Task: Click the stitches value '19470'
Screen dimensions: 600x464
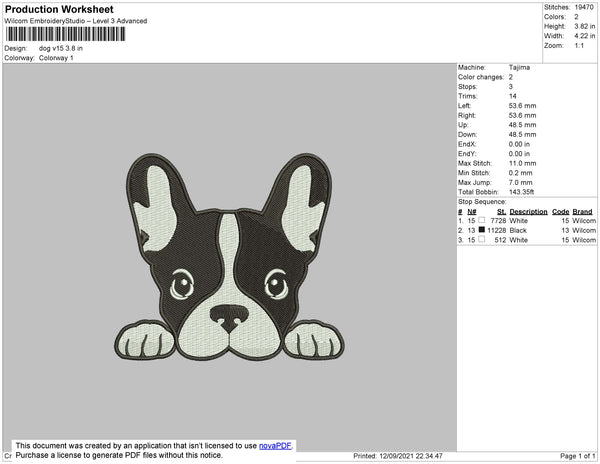Action: pos(584,7)
